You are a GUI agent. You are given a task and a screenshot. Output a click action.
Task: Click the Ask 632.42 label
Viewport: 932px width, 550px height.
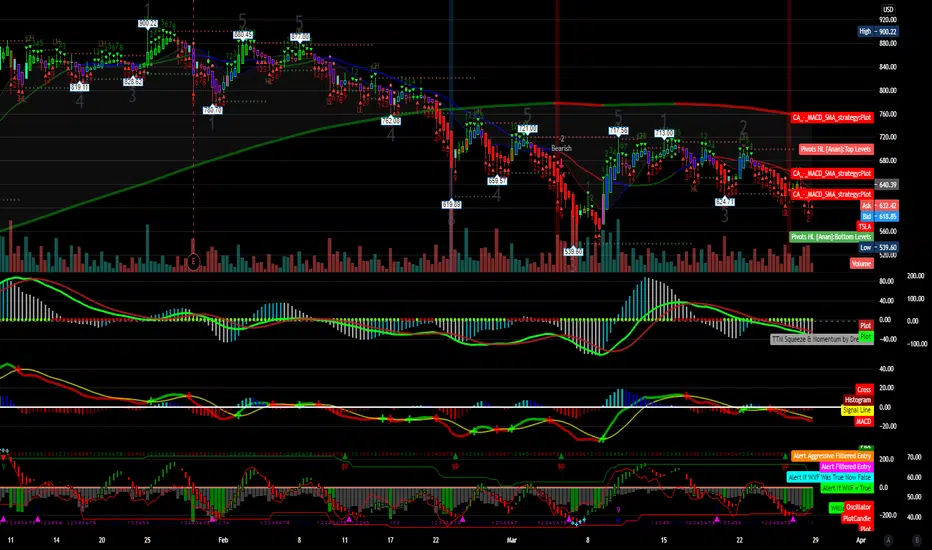879,206
